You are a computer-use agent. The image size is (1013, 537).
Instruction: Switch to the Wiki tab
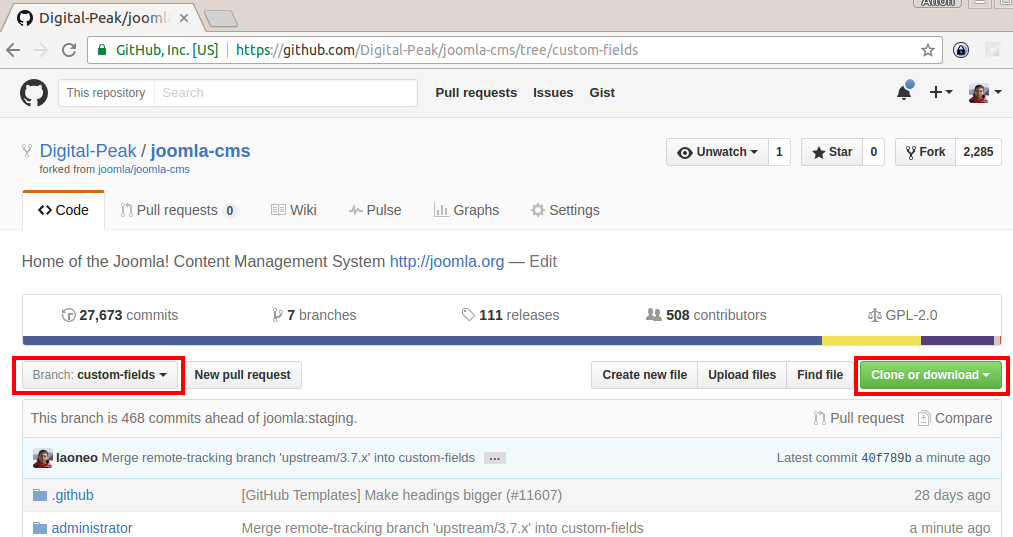(293, 210)
